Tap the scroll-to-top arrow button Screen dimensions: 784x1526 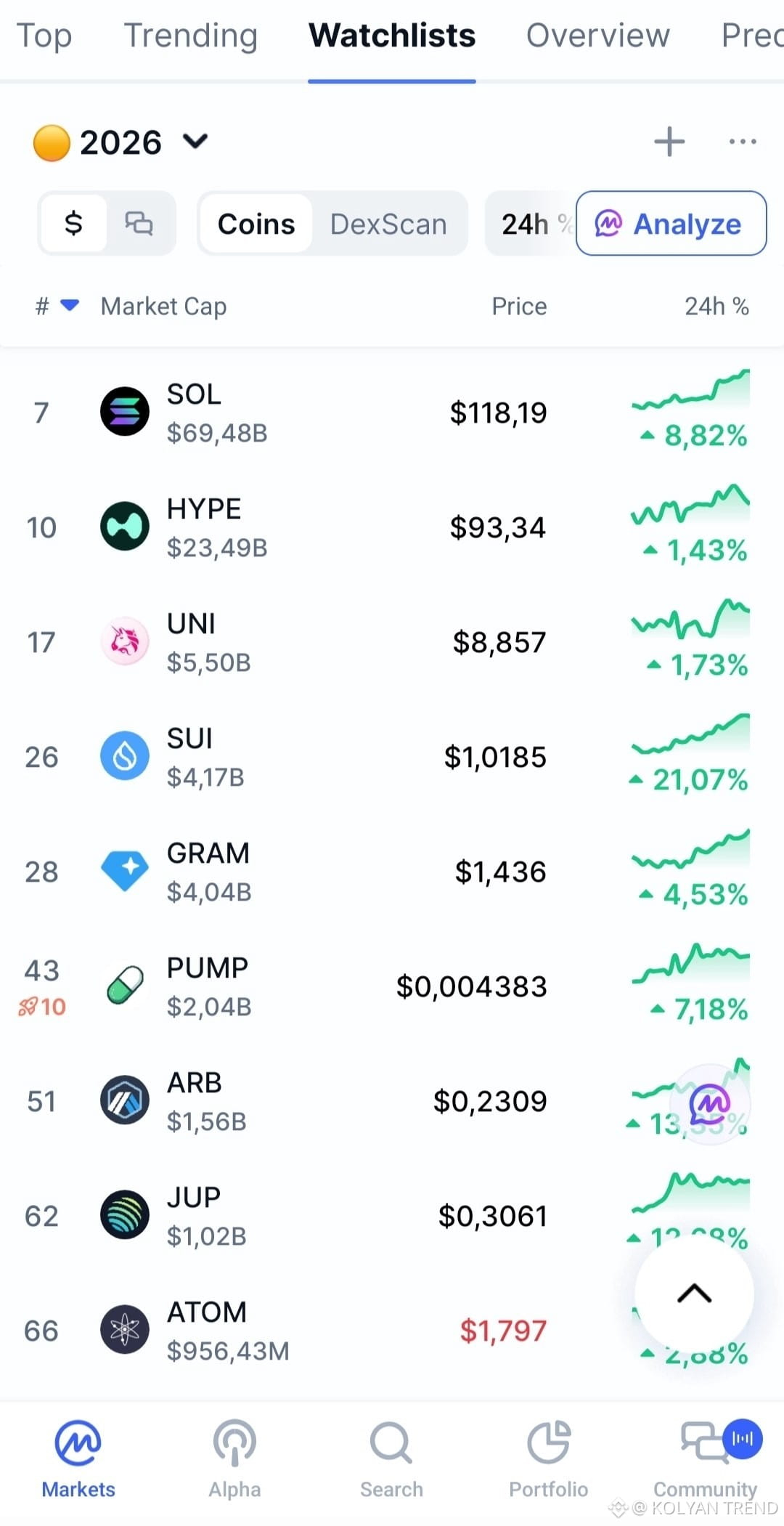click(694, 1294)
